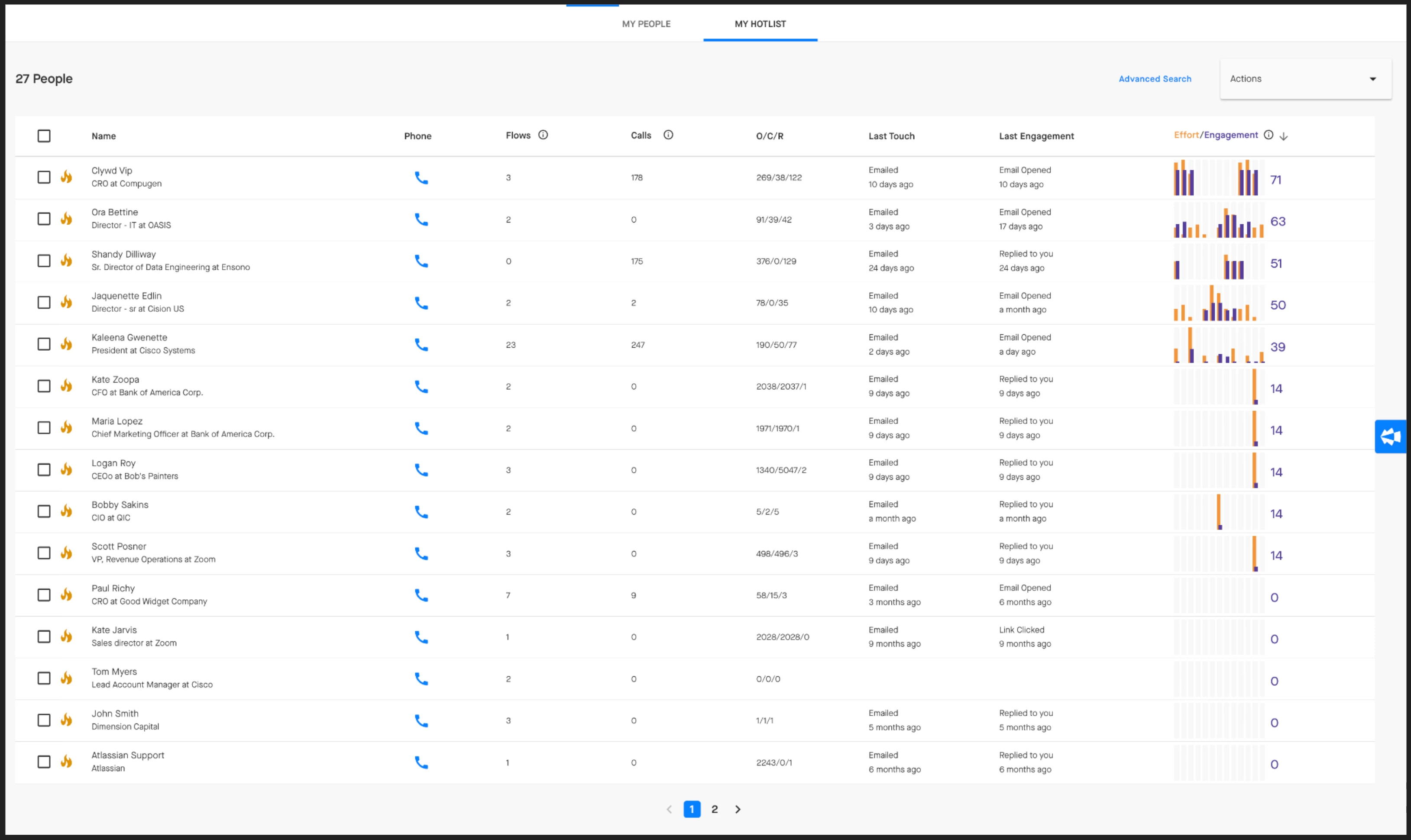Click the Effort/Engagement info icon
This screenshot has height=840, width=1411.
[1269, 135]
